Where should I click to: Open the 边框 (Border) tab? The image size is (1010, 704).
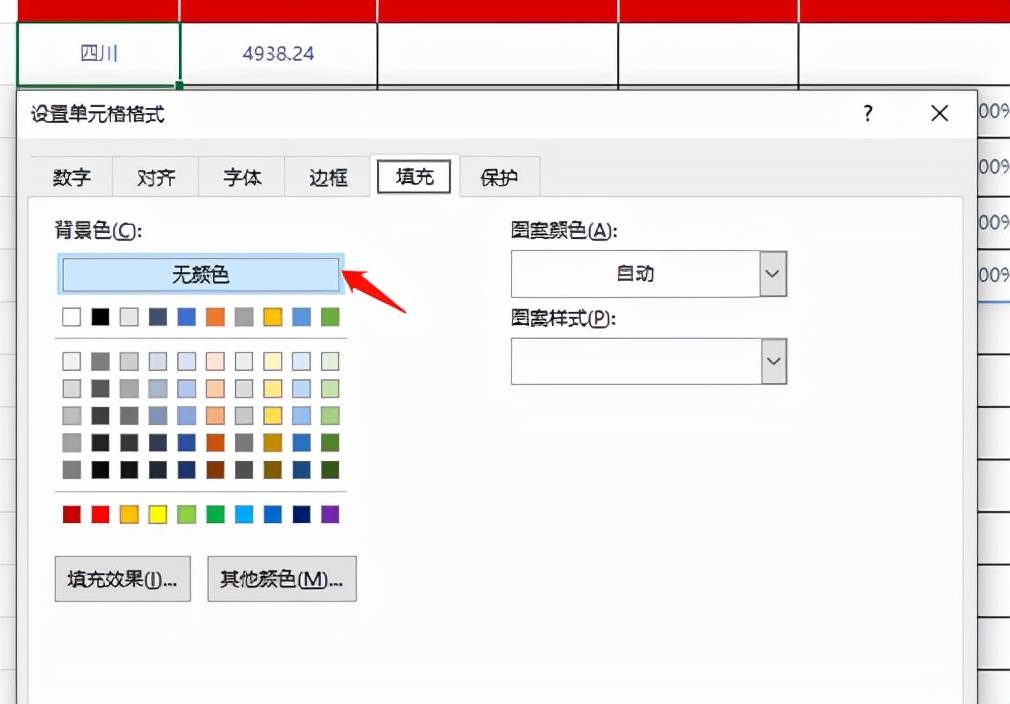[x=327, y=177]
